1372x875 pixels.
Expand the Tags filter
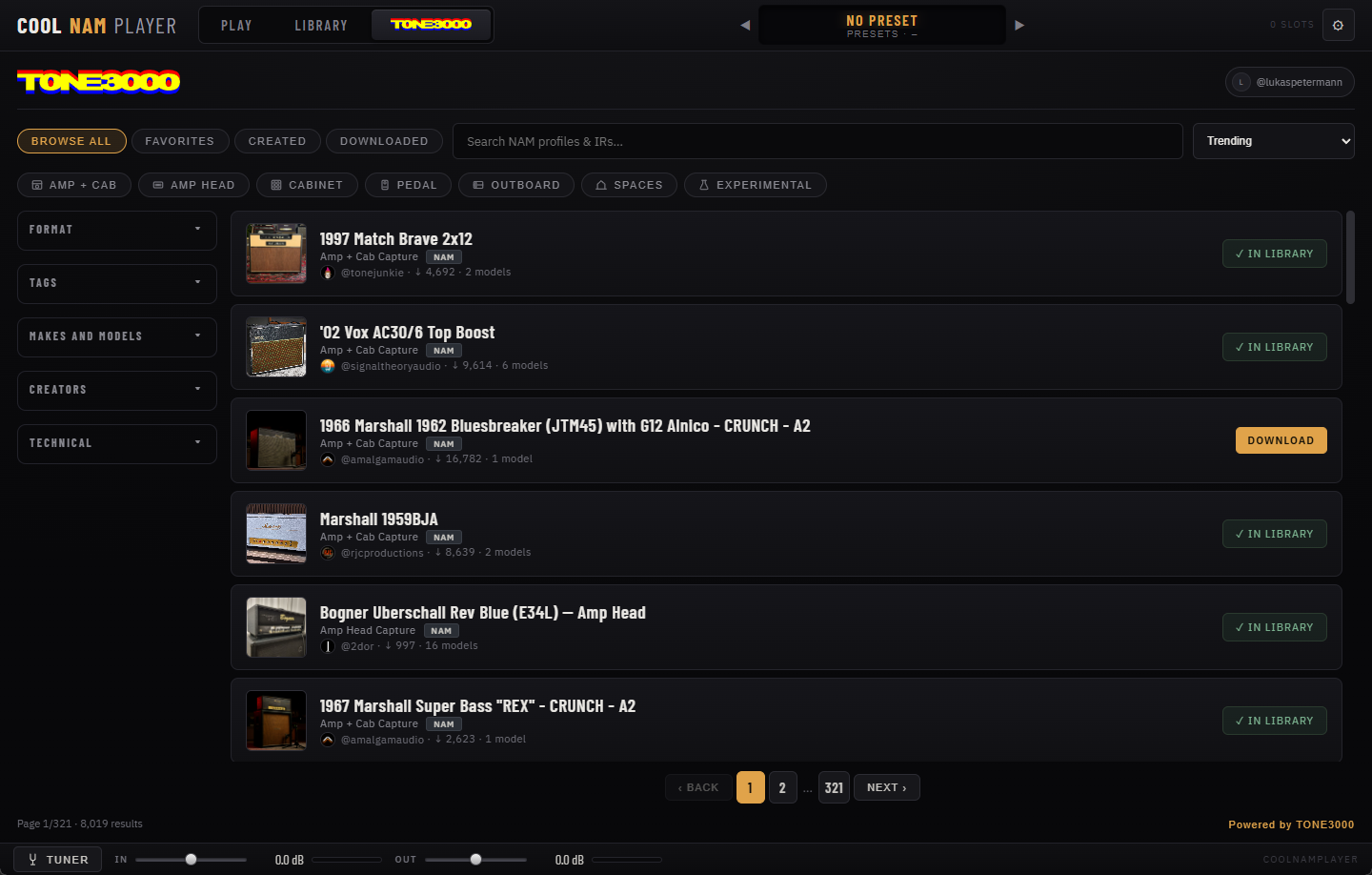tap(117, 283)
